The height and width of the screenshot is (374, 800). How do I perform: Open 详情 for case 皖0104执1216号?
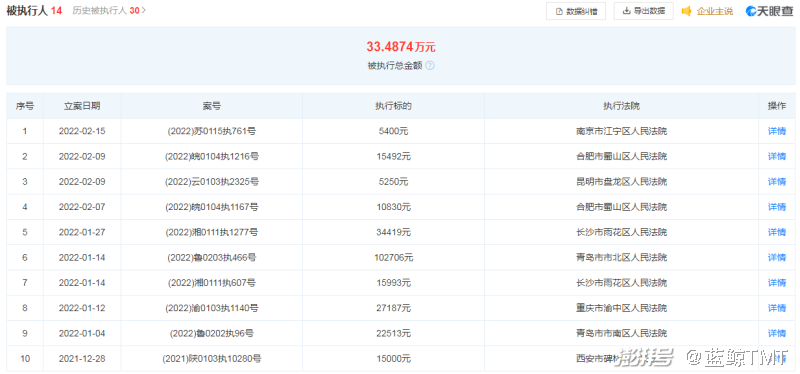point(777,156)
